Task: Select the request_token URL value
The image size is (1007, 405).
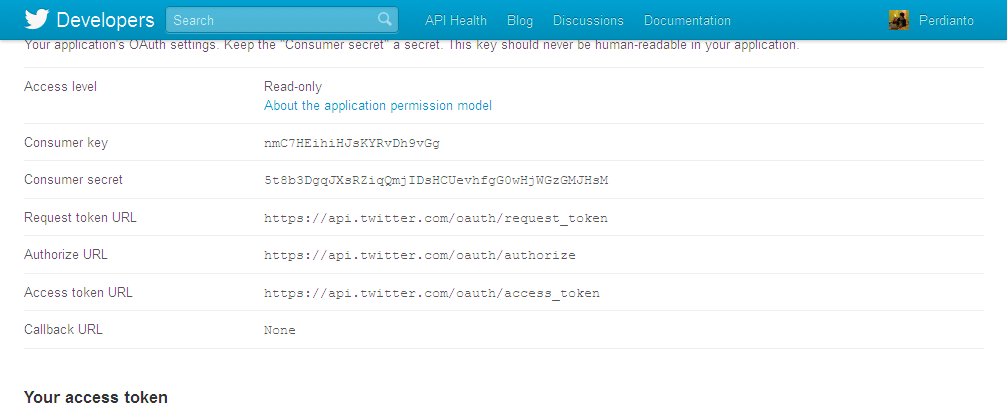Action: (x=435, y=218)
